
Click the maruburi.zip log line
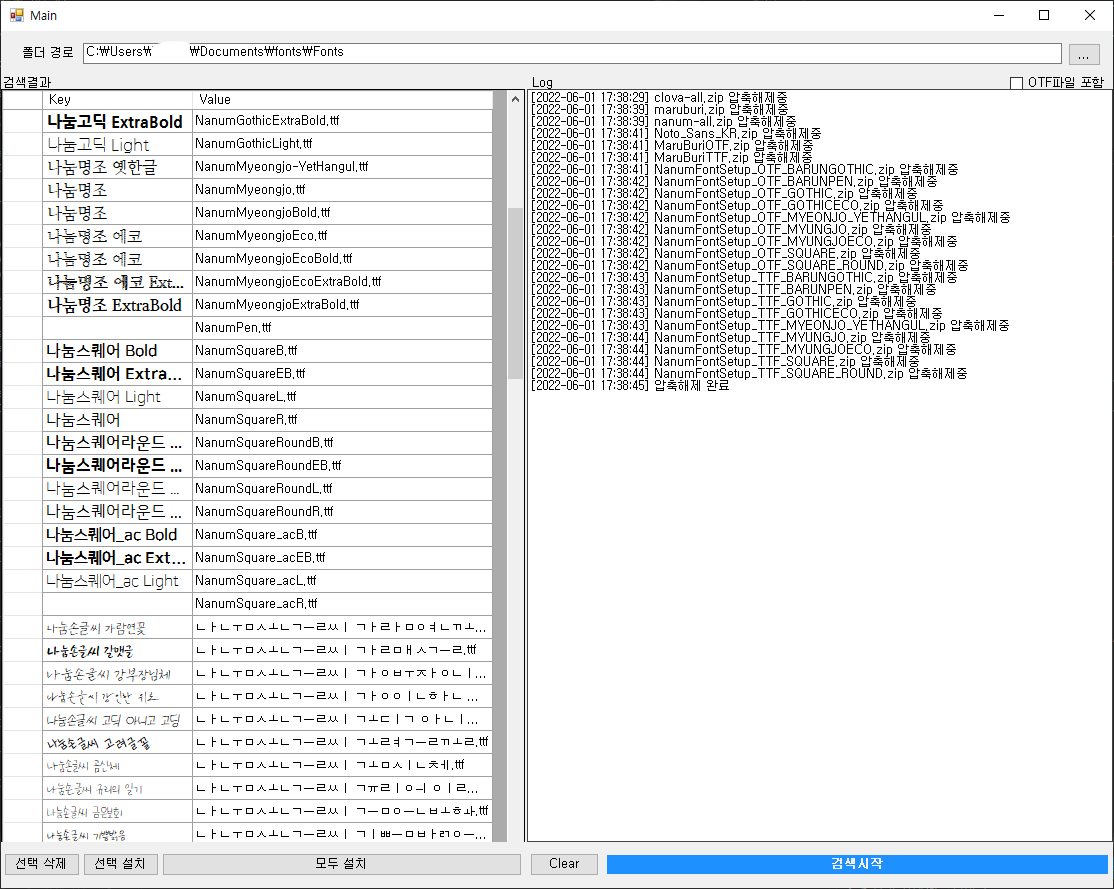[659, 109]
